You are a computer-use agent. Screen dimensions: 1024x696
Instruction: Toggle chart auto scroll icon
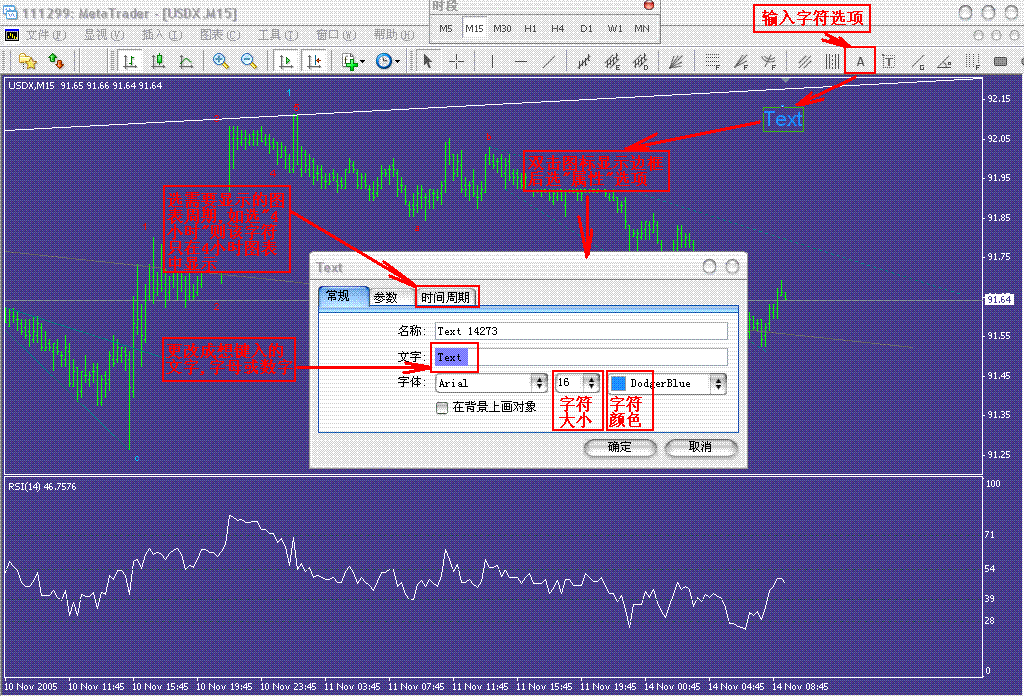285,61
